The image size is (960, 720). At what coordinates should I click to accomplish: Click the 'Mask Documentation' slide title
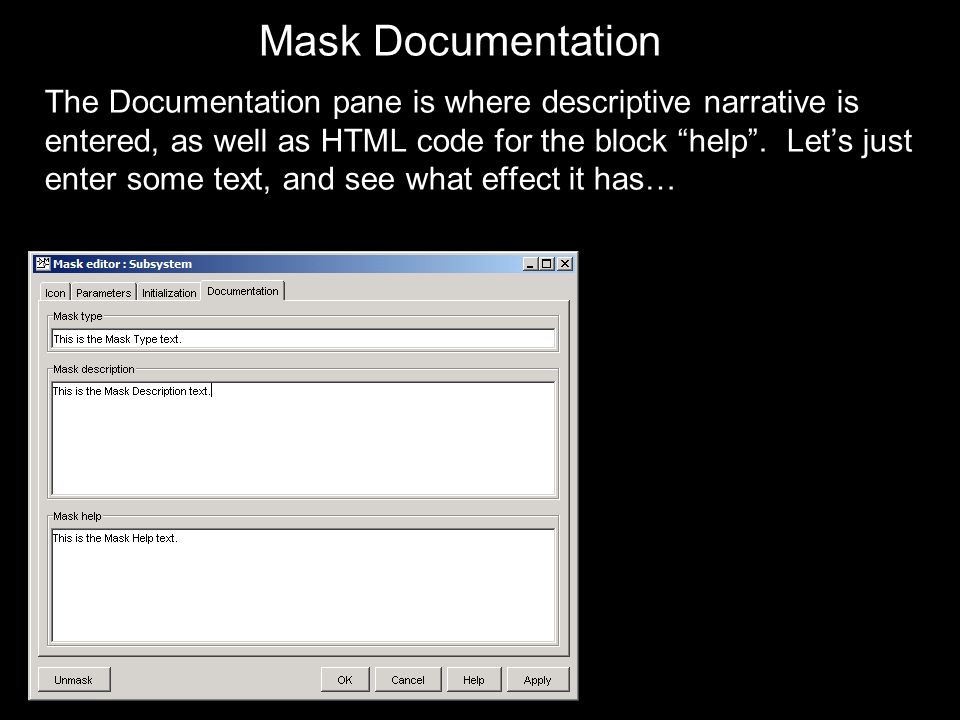(x=460, y=41)
